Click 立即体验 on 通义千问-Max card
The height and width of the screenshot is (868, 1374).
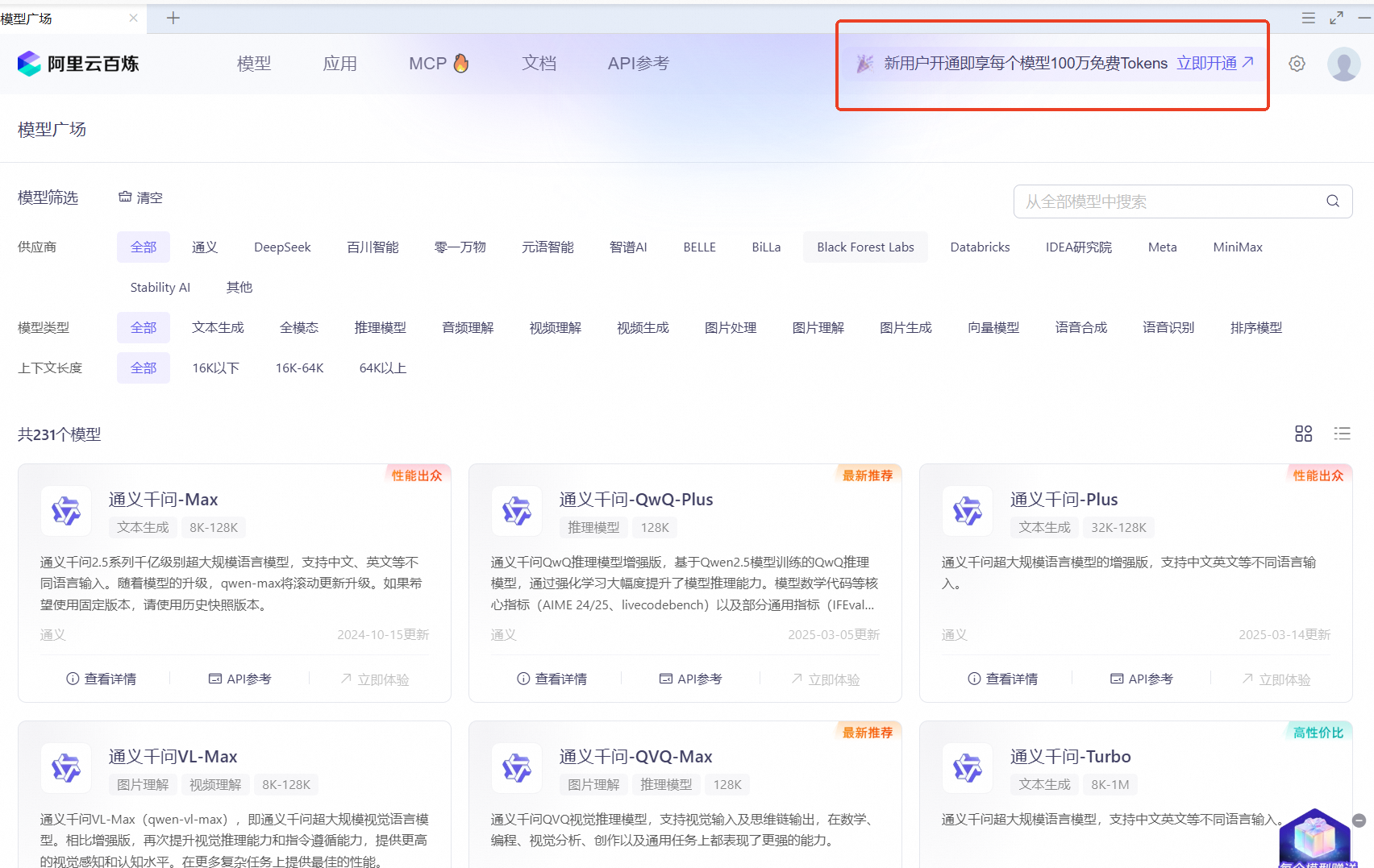[375, 679]
